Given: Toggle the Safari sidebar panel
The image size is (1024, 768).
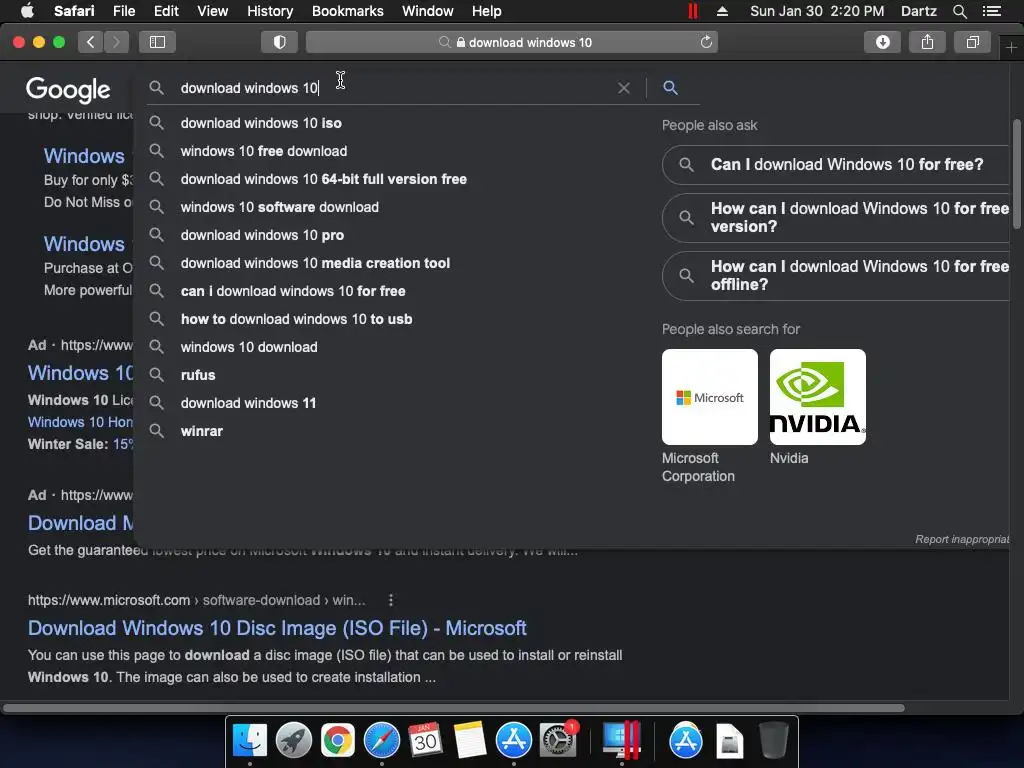Looking at the screenshot, I should click(157, 42).
